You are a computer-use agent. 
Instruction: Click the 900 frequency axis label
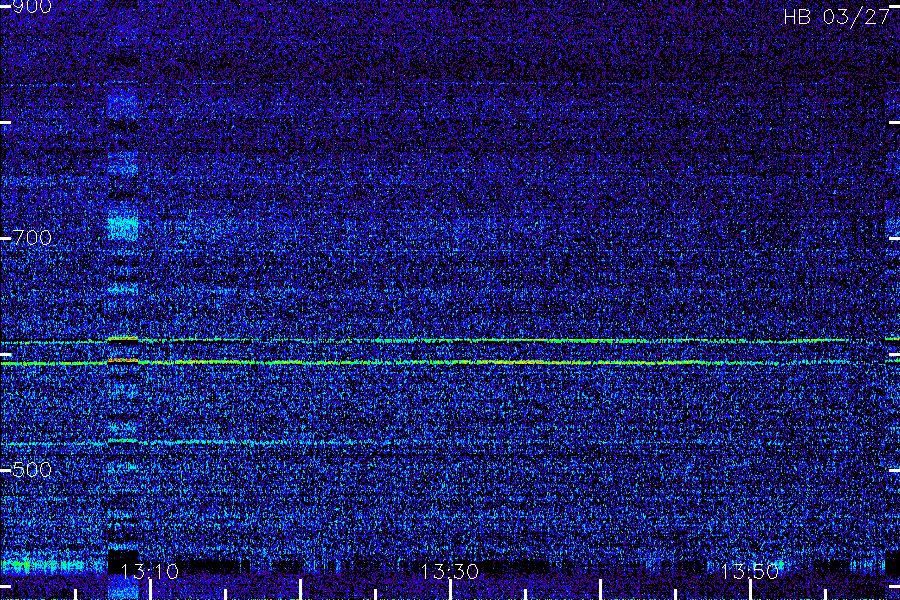click(x=32, y=7)
